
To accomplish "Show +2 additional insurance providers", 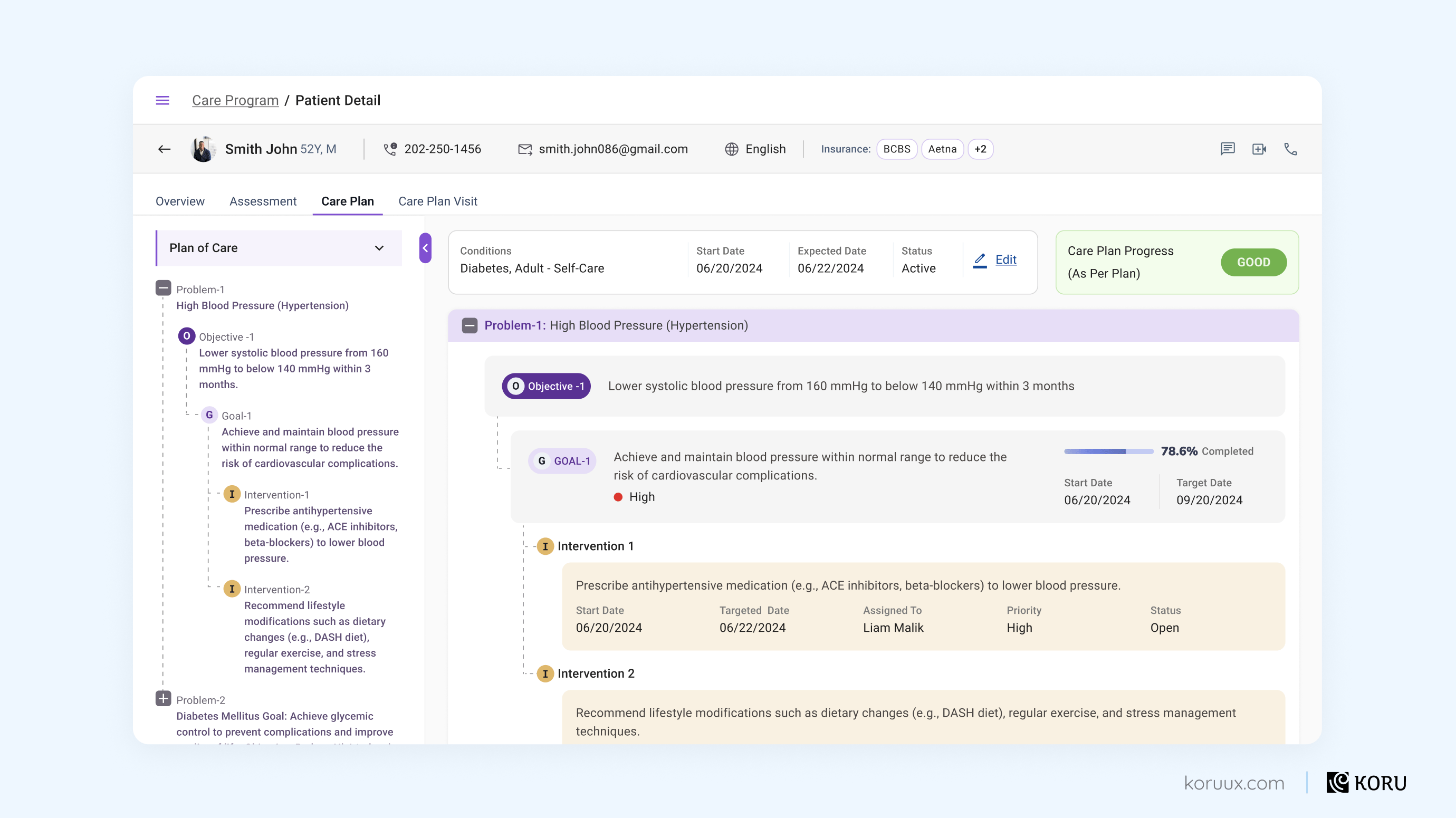I will 981,149.
